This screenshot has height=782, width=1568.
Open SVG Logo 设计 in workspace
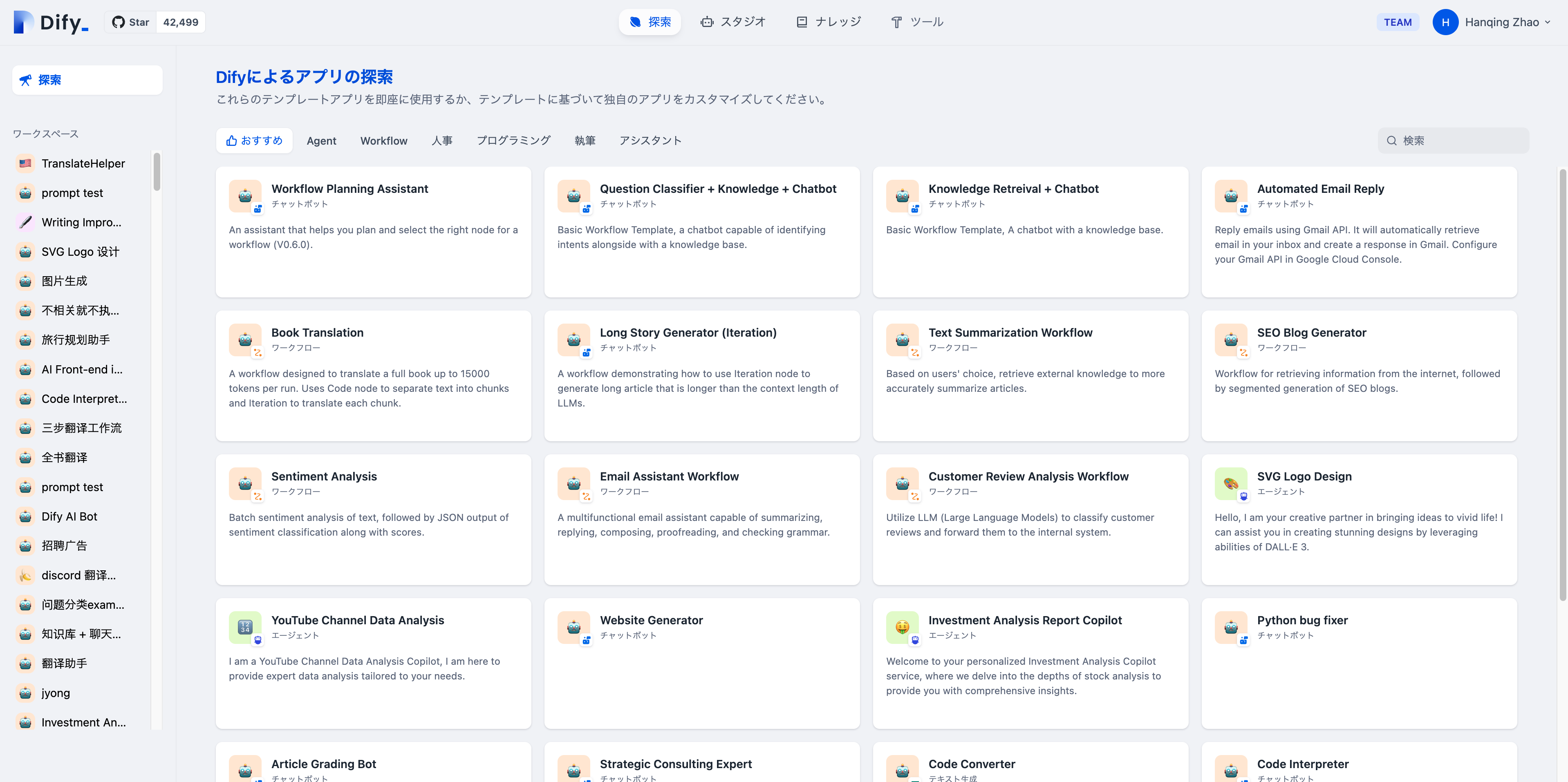point(81,251)
